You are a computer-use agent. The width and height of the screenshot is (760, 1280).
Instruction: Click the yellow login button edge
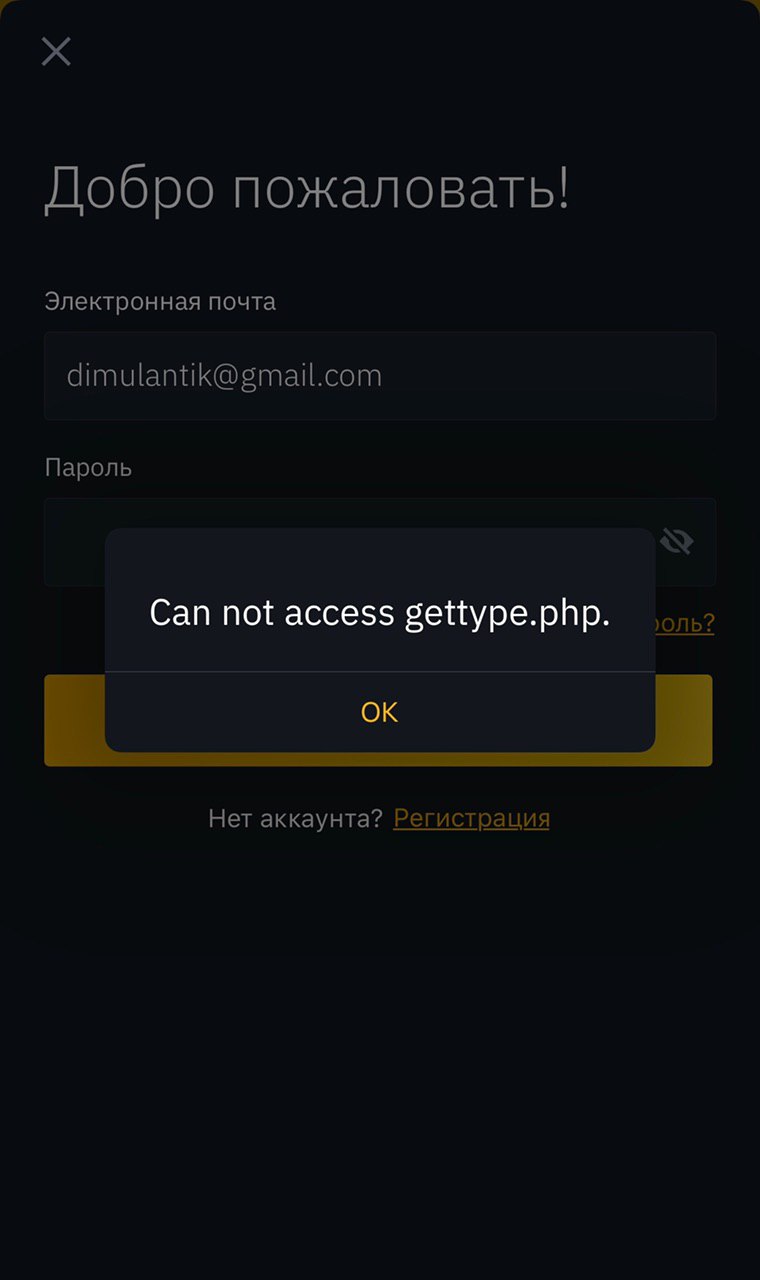pyautogui.click(x=684, y=720)
